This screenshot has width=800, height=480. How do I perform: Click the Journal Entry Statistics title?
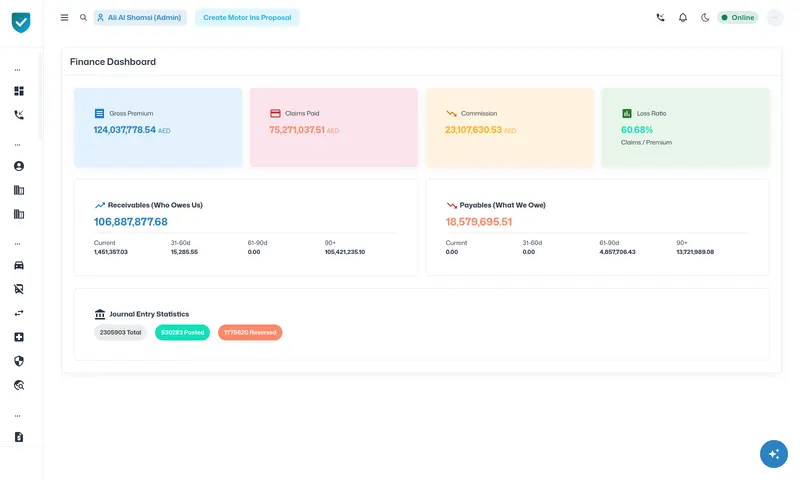pos(149,314)
